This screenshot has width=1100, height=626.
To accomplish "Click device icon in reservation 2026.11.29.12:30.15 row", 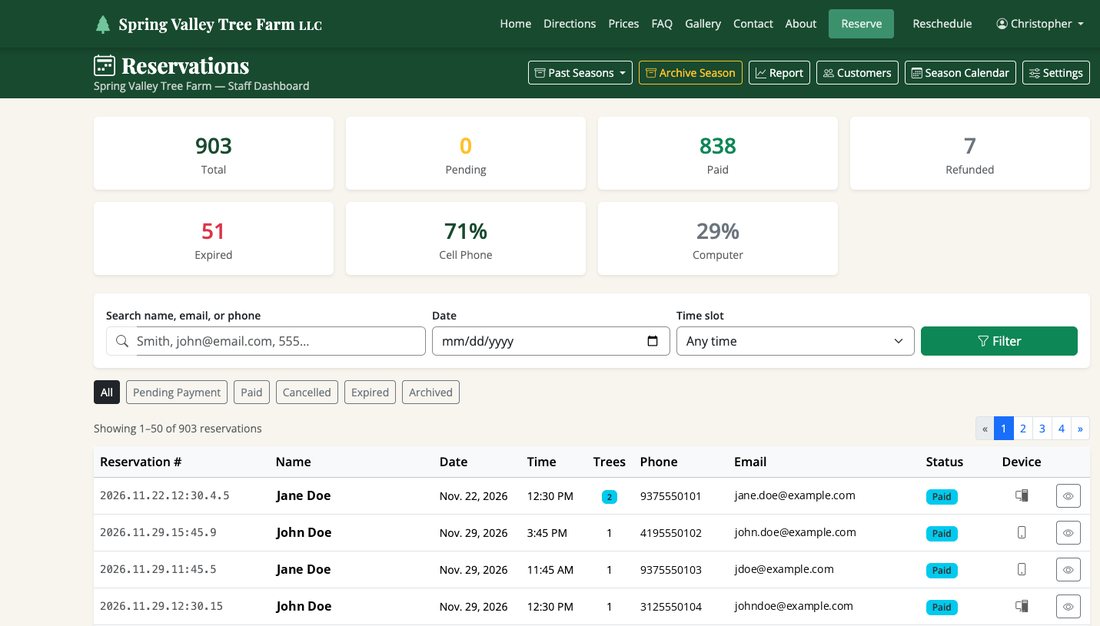I will tap(1021, 606).
